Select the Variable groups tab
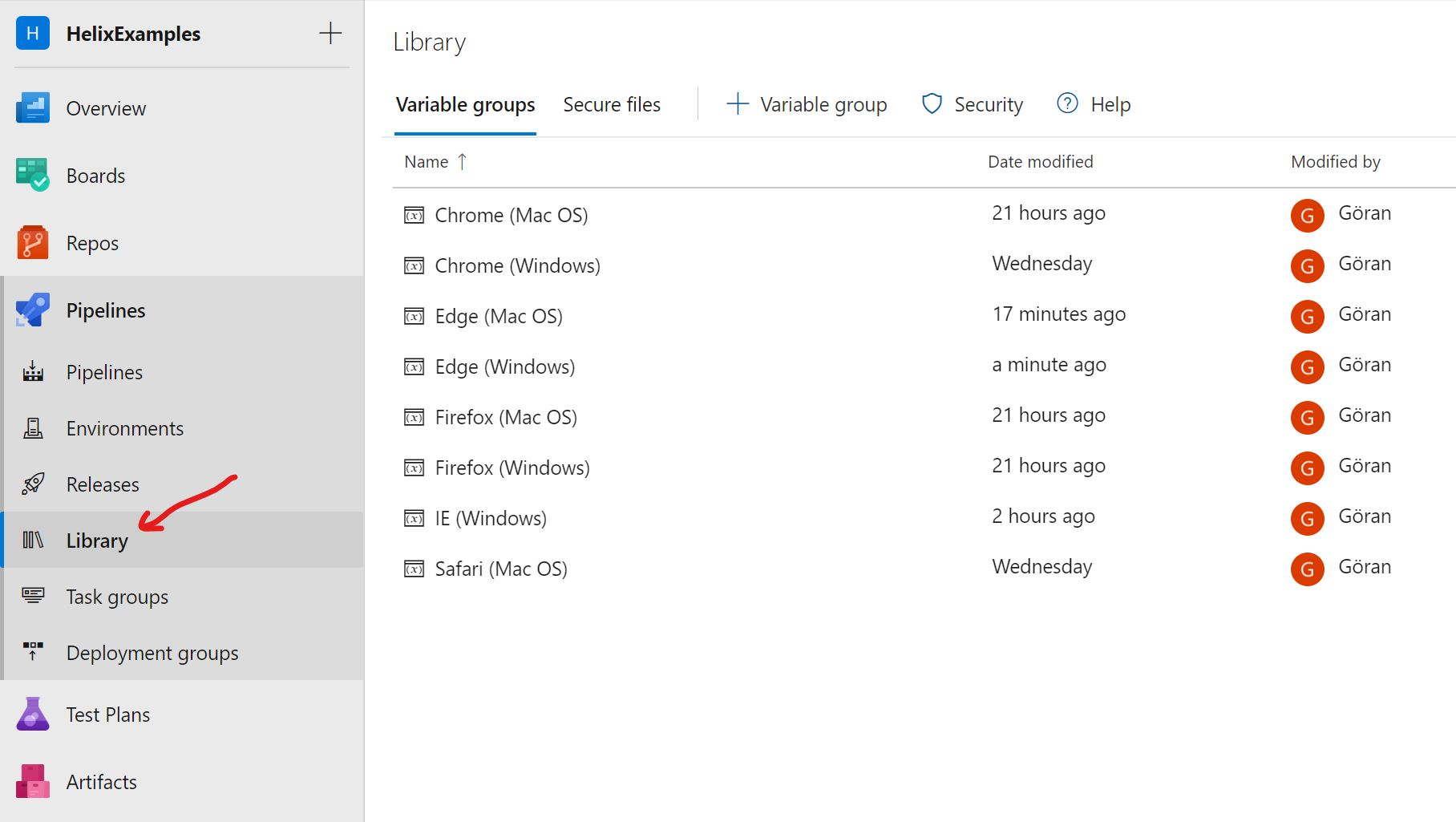Image resolution: width=1456 pixels, height=822 pixels. point(465,105)
